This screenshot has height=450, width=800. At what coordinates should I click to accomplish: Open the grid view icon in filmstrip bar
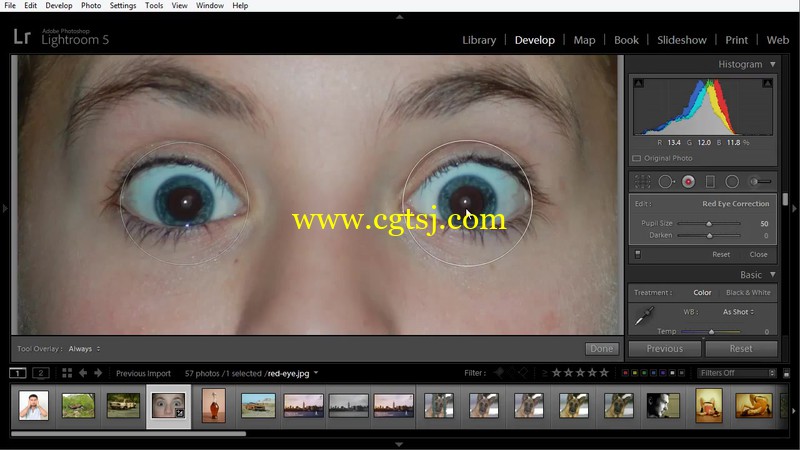point(67,373)
